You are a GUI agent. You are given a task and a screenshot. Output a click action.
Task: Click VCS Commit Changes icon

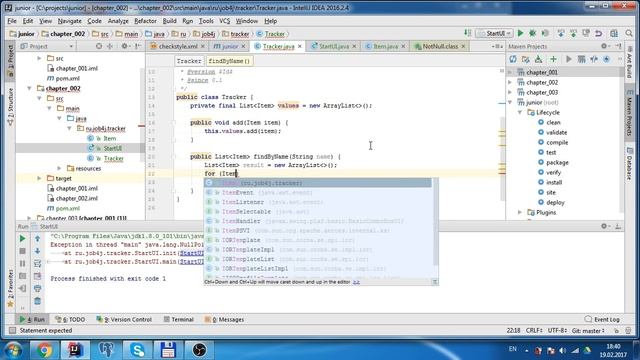pos(573,33)
